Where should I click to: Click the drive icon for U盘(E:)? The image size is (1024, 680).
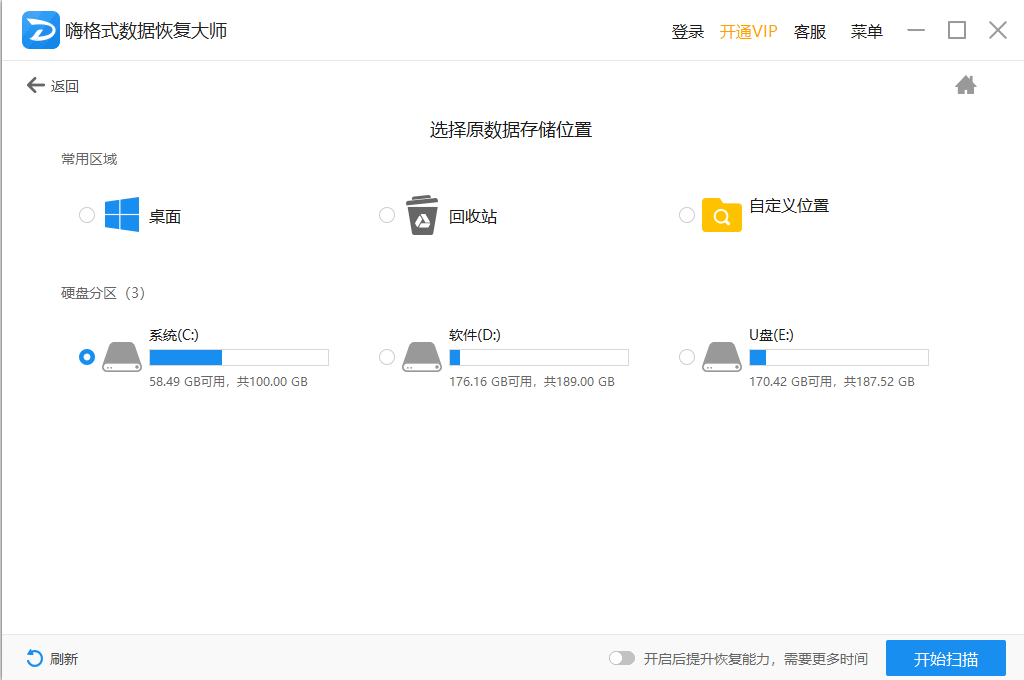pos(721,356)
